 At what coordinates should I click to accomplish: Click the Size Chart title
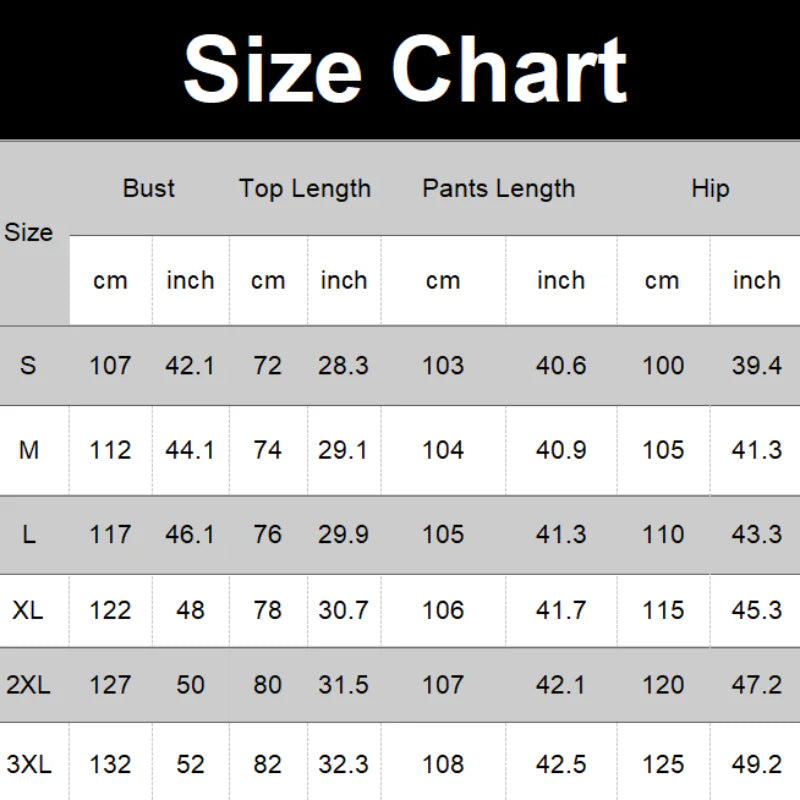tap(405, 68)
